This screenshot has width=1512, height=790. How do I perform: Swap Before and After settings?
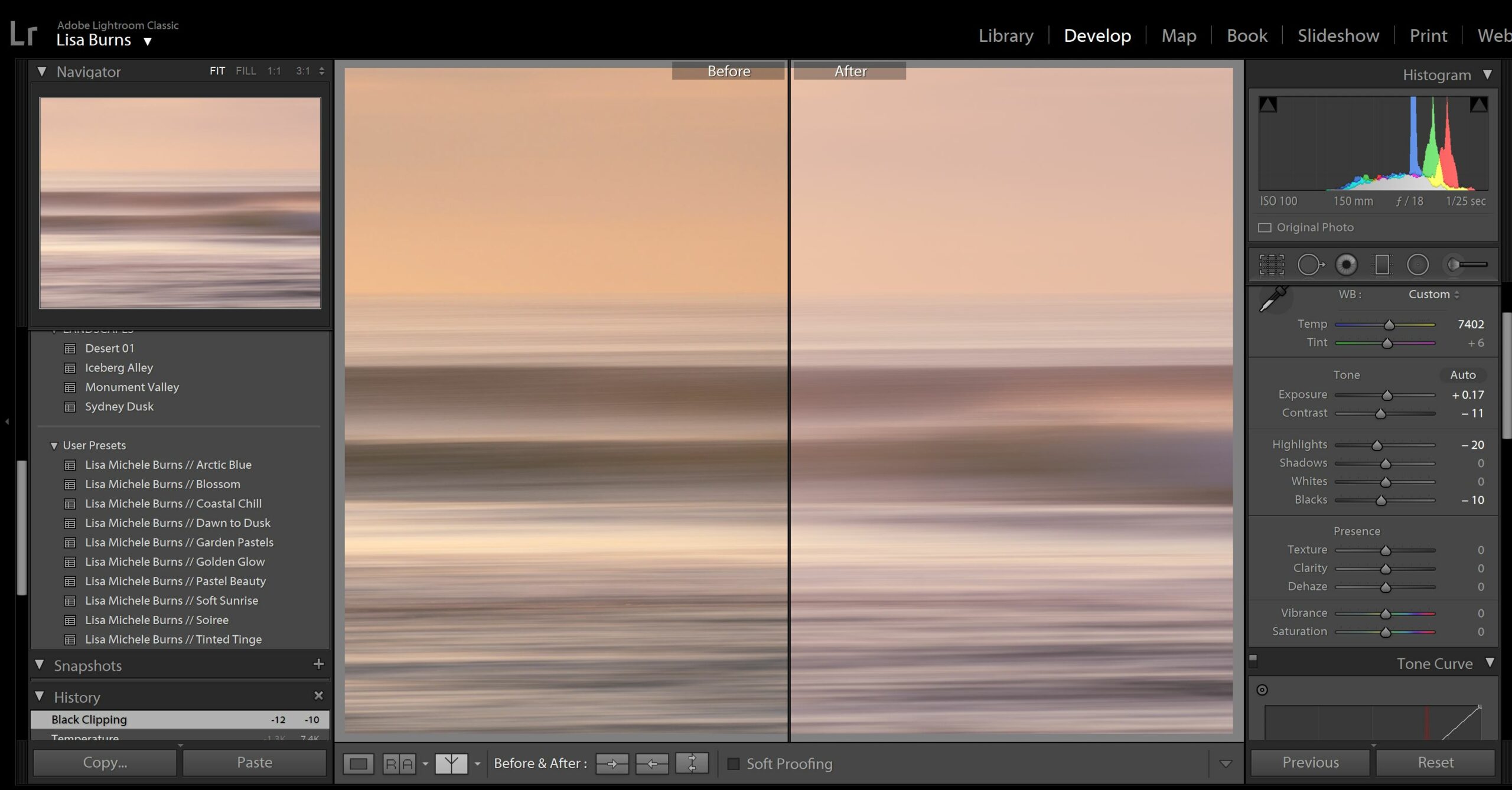(x=692, y=764)
